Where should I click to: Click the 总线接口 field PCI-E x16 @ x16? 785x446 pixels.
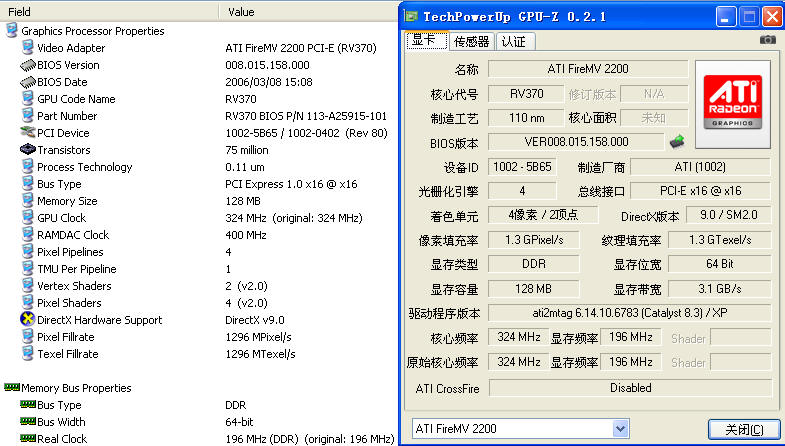pyautogui.click(x=700, y=191)
